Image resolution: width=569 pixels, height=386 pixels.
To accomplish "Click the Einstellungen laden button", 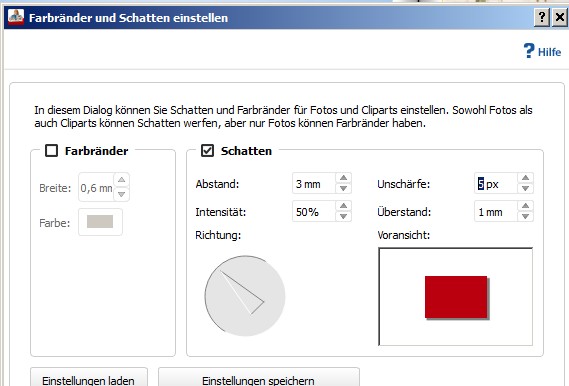I will pos(89,379).
